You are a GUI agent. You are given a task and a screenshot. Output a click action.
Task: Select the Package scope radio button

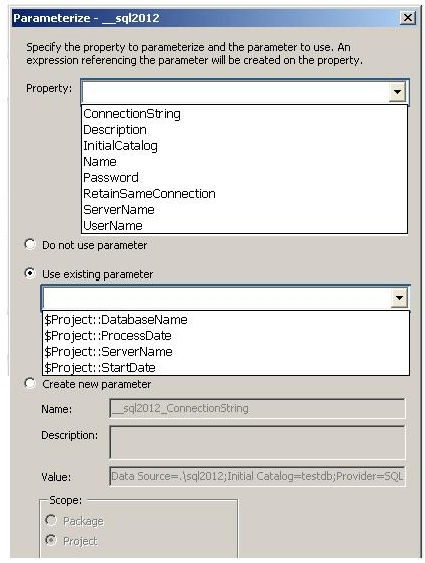51,520
